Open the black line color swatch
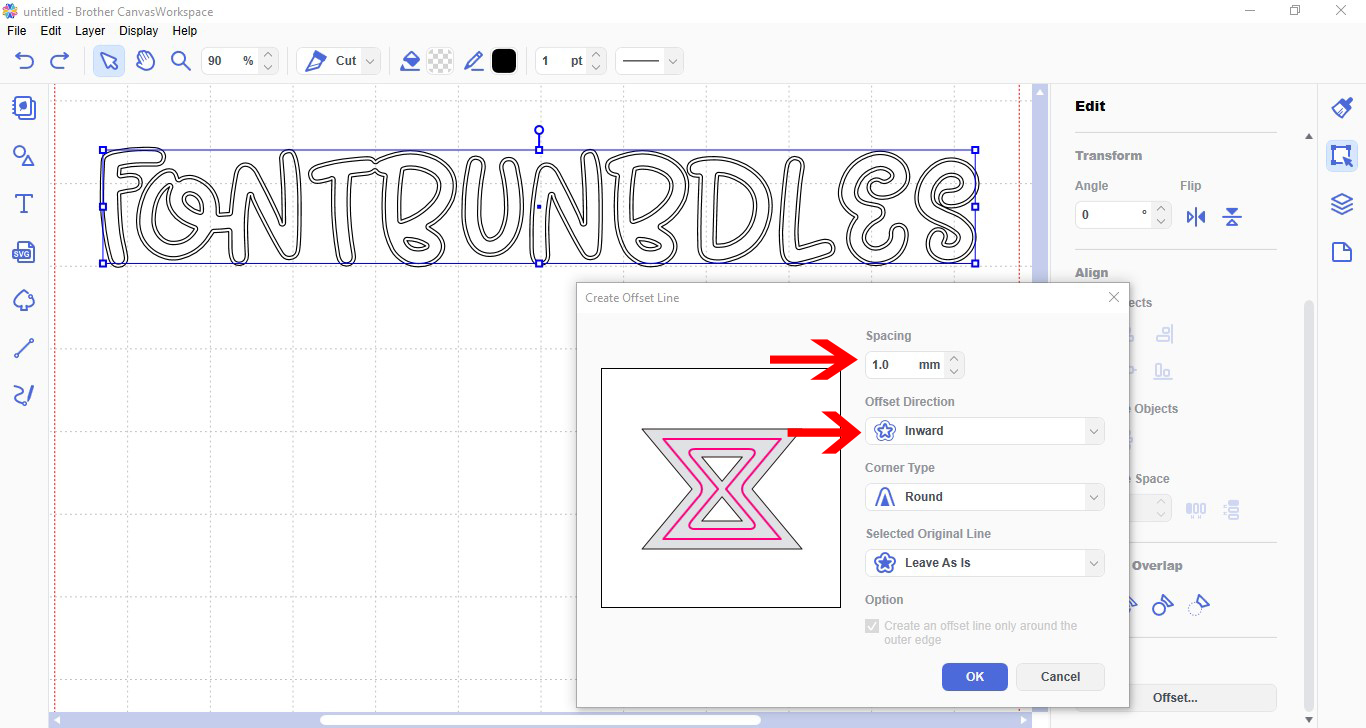Image resolution: width=1366 pixels, height=728 pixels. 504,61
